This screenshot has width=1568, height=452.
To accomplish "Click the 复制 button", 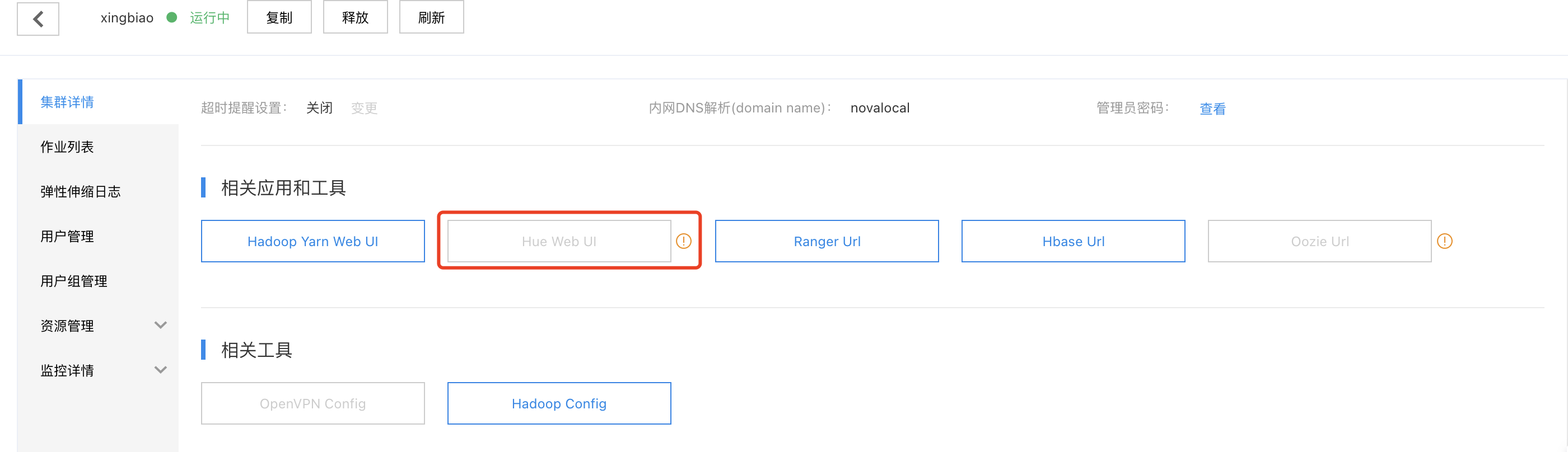I will pyautogui.click(x=279, y=17).
